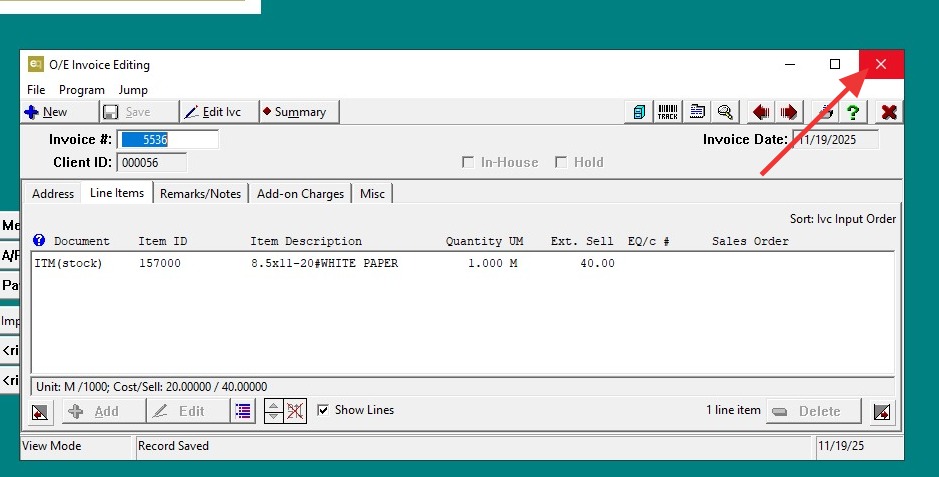Click the Edit line item button
The image size is (939, 477).
click(x=189, y=411)
